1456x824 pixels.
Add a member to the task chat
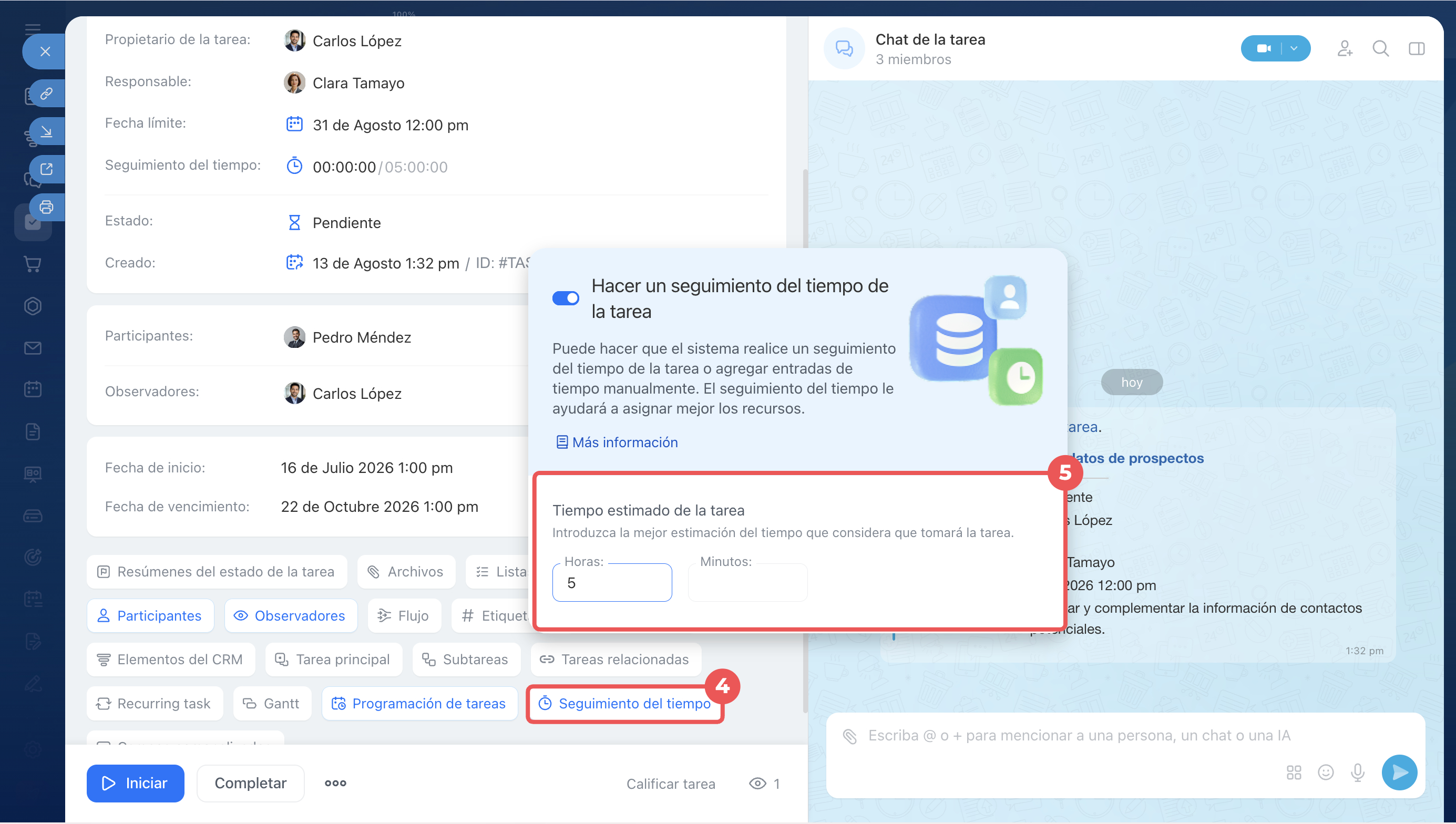pyautogui.click(x=1345, y=49)
